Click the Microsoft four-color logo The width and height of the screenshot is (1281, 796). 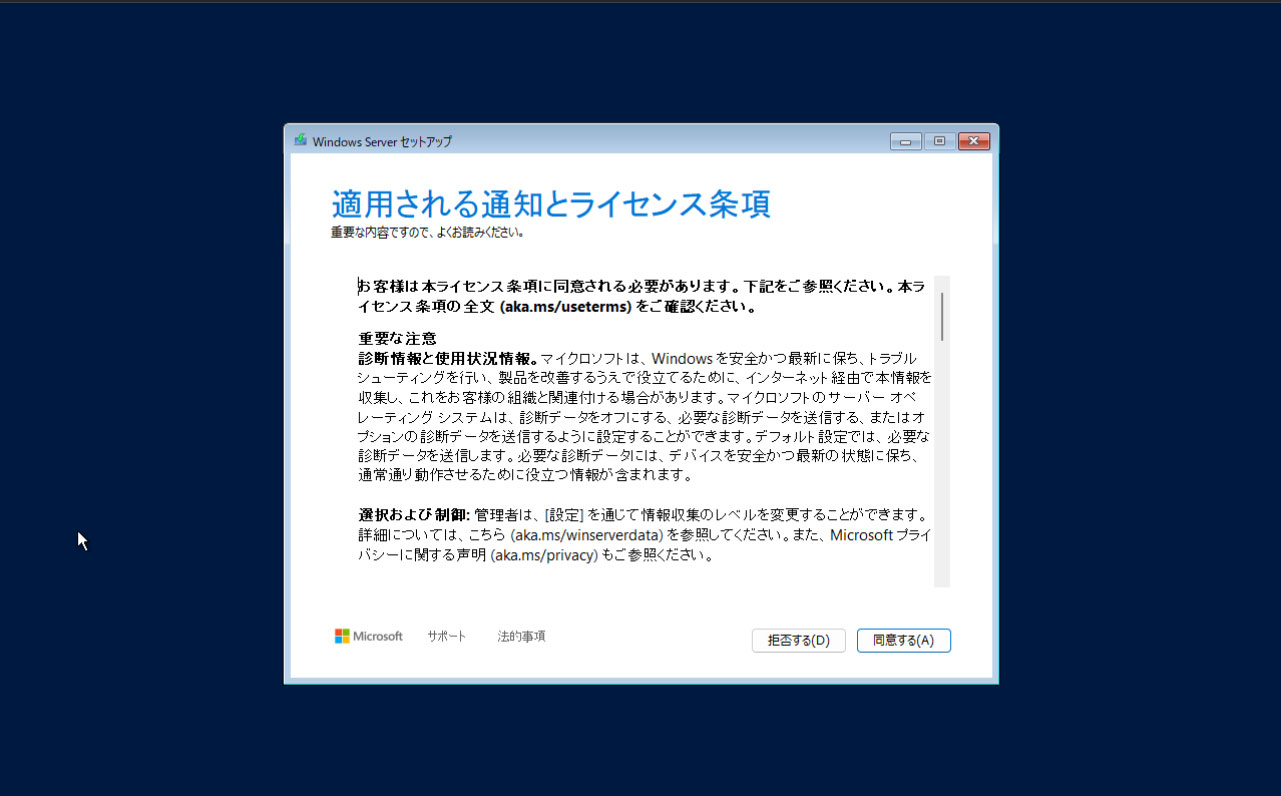[x=342, y=636]
